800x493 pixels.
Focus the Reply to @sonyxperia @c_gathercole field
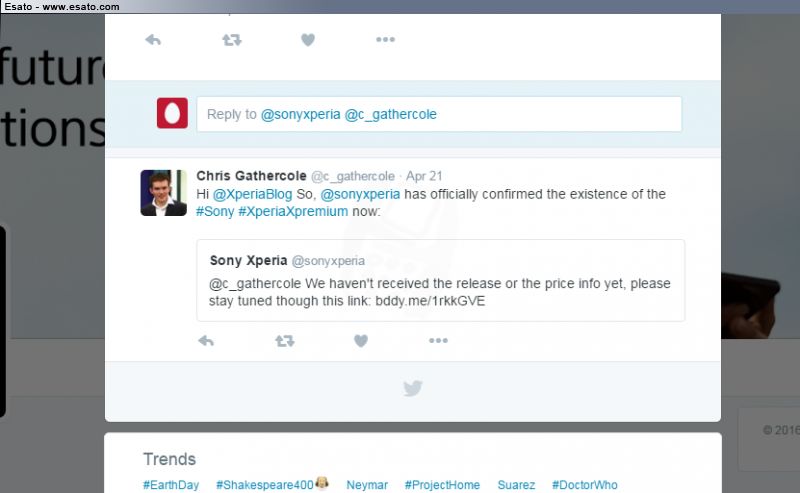(x=439, y=114)
